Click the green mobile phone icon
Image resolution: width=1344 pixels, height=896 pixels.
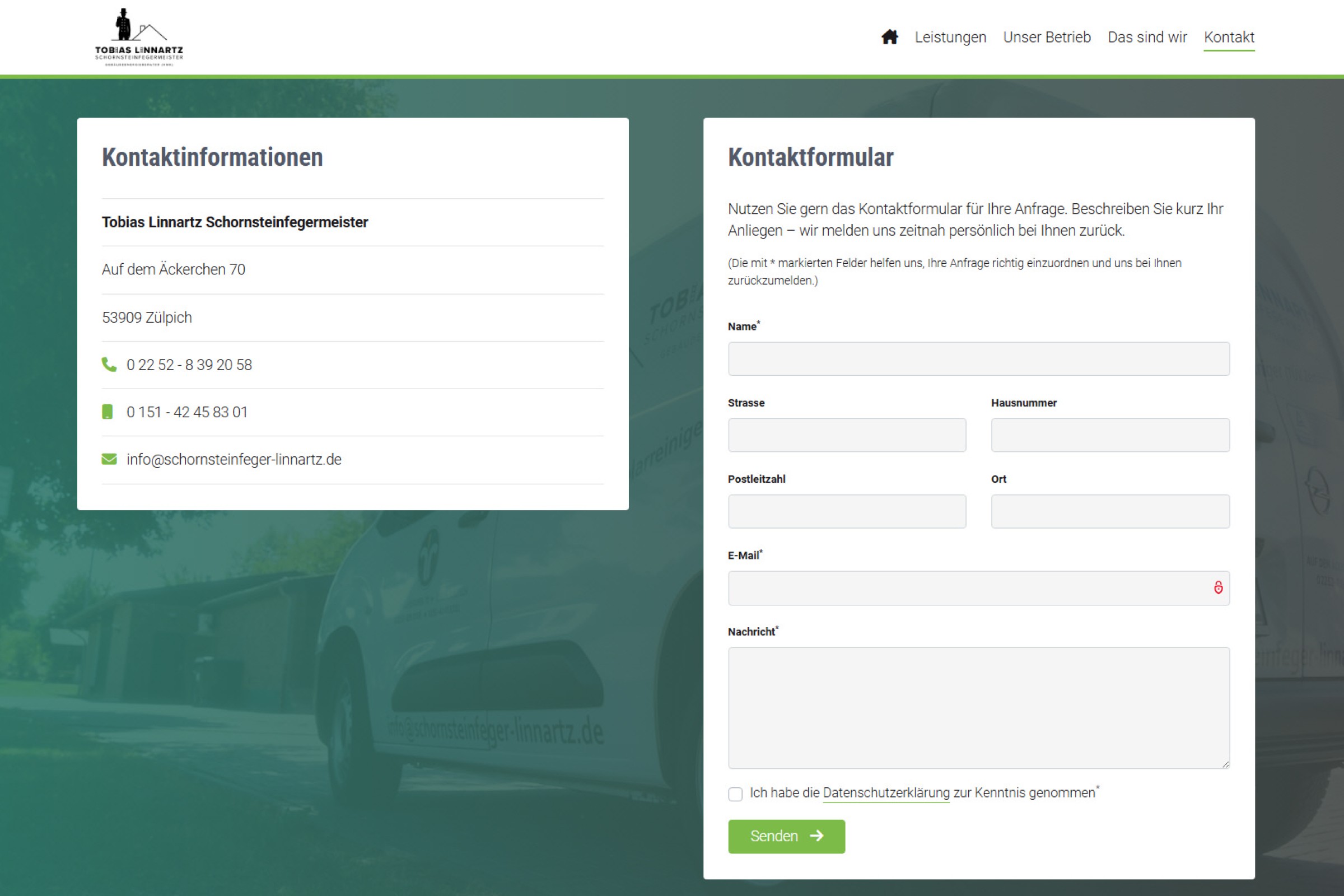[108, 412]
